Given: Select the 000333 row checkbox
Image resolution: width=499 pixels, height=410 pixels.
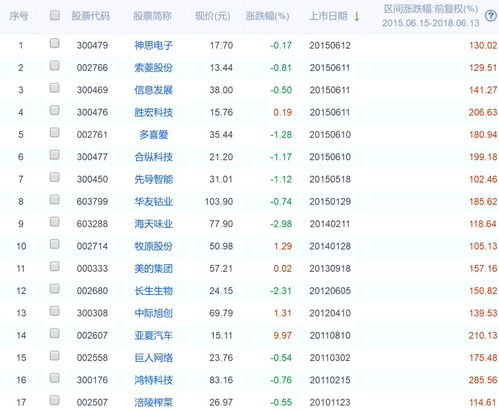Looking at the screenshot, I should (x=55, y=266).
